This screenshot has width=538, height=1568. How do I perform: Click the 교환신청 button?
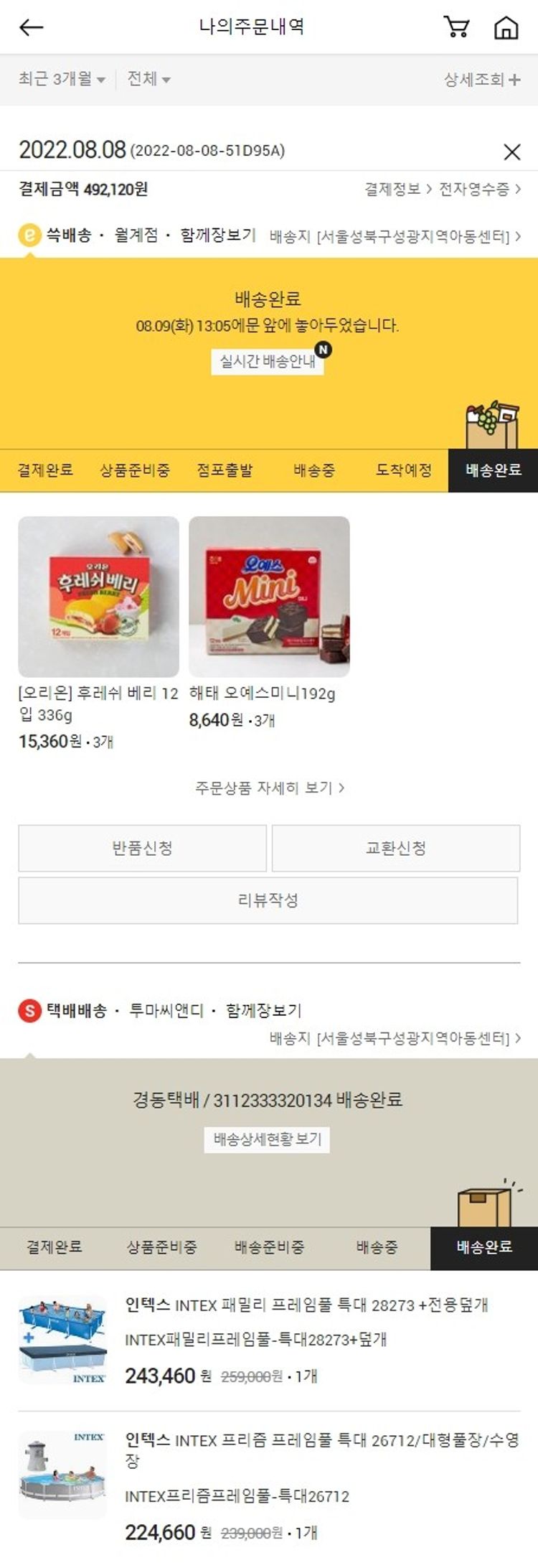point(396,848)
